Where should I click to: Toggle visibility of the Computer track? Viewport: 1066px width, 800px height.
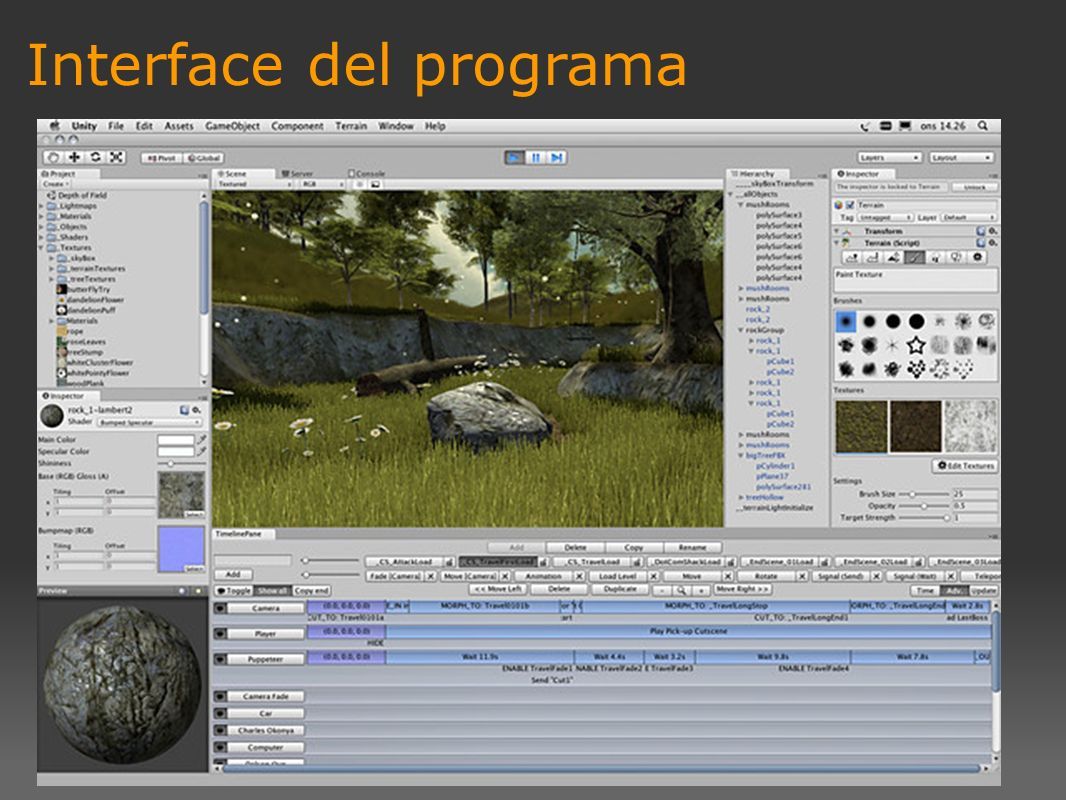pyautogui.click(x=220, y=747)
